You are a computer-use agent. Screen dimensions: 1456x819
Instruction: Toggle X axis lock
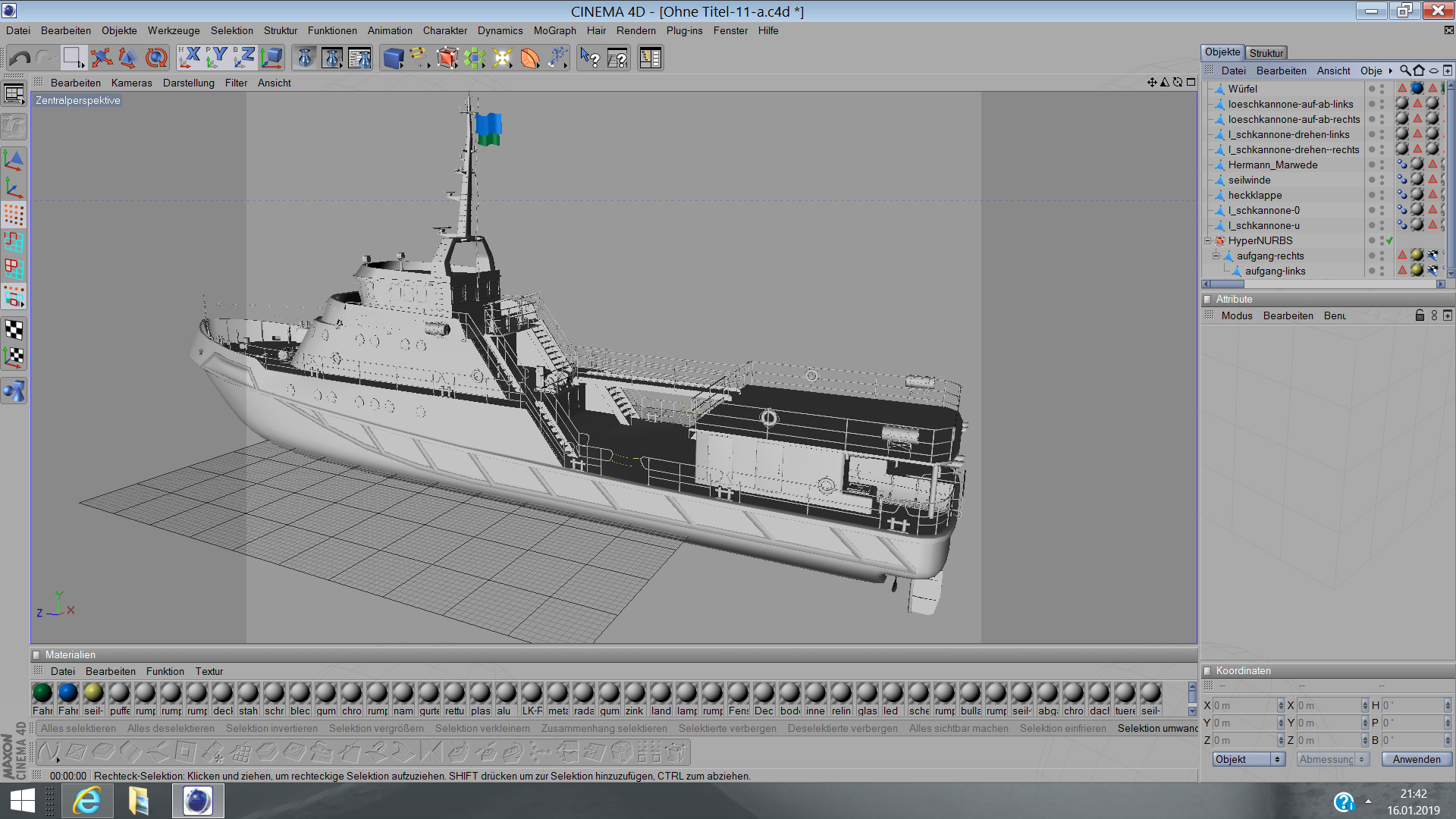(190, 58)
